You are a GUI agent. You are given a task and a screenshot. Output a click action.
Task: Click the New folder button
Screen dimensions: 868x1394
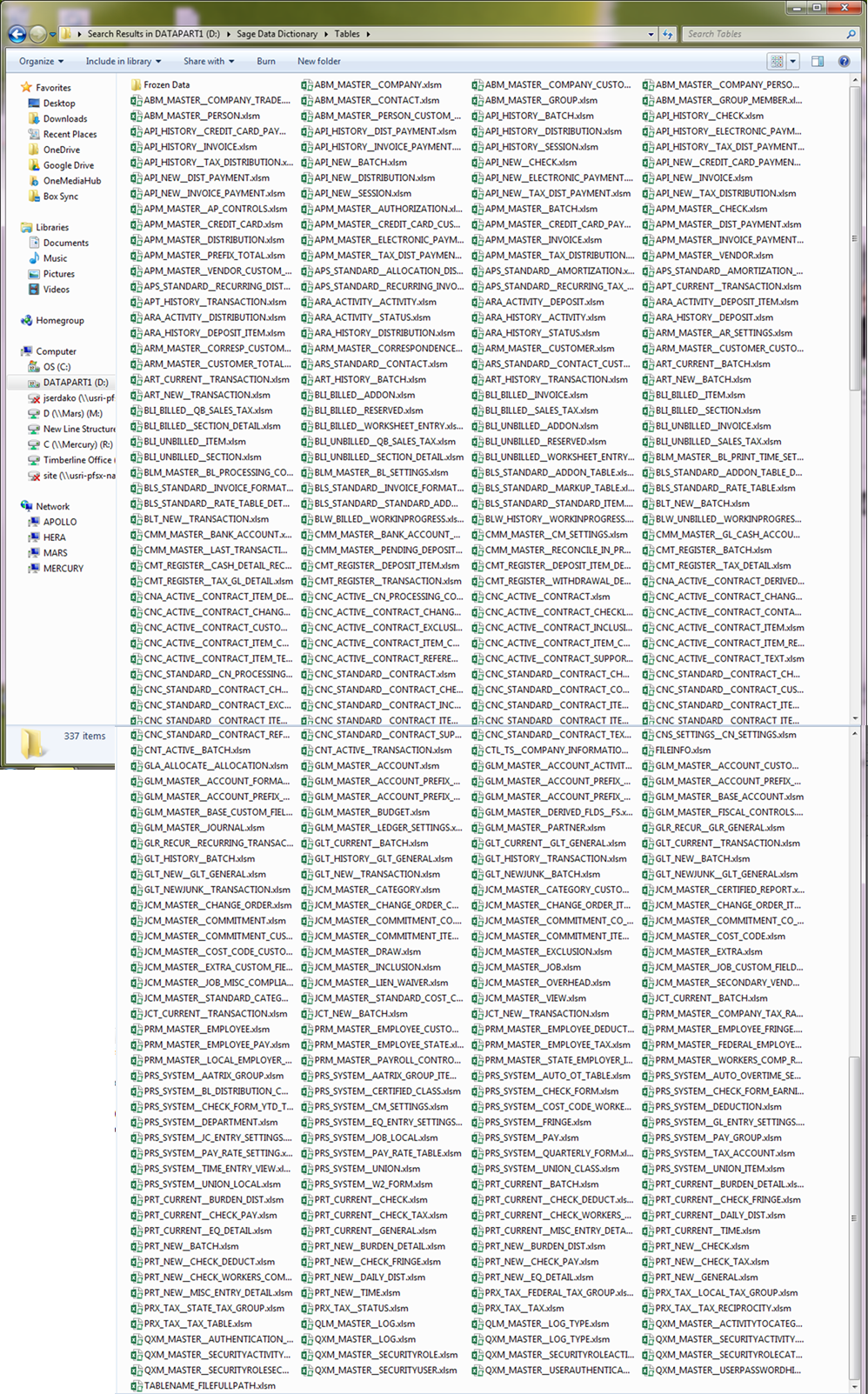[x=319, y=61]
